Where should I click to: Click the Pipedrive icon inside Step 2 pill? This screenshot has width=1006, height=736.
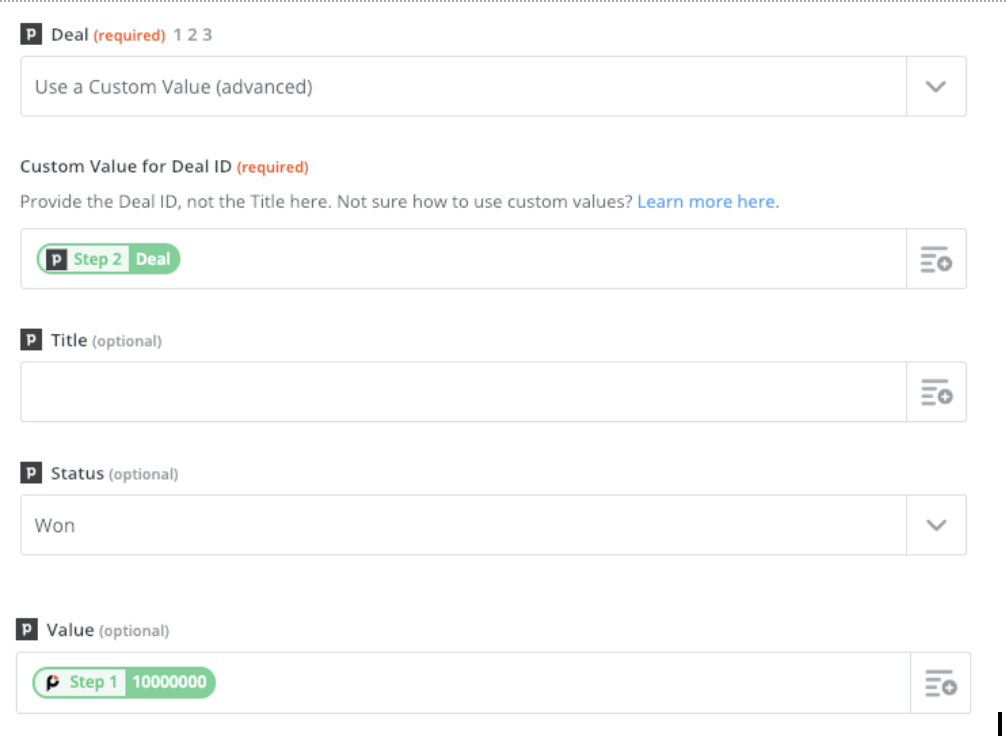[56, 259]
